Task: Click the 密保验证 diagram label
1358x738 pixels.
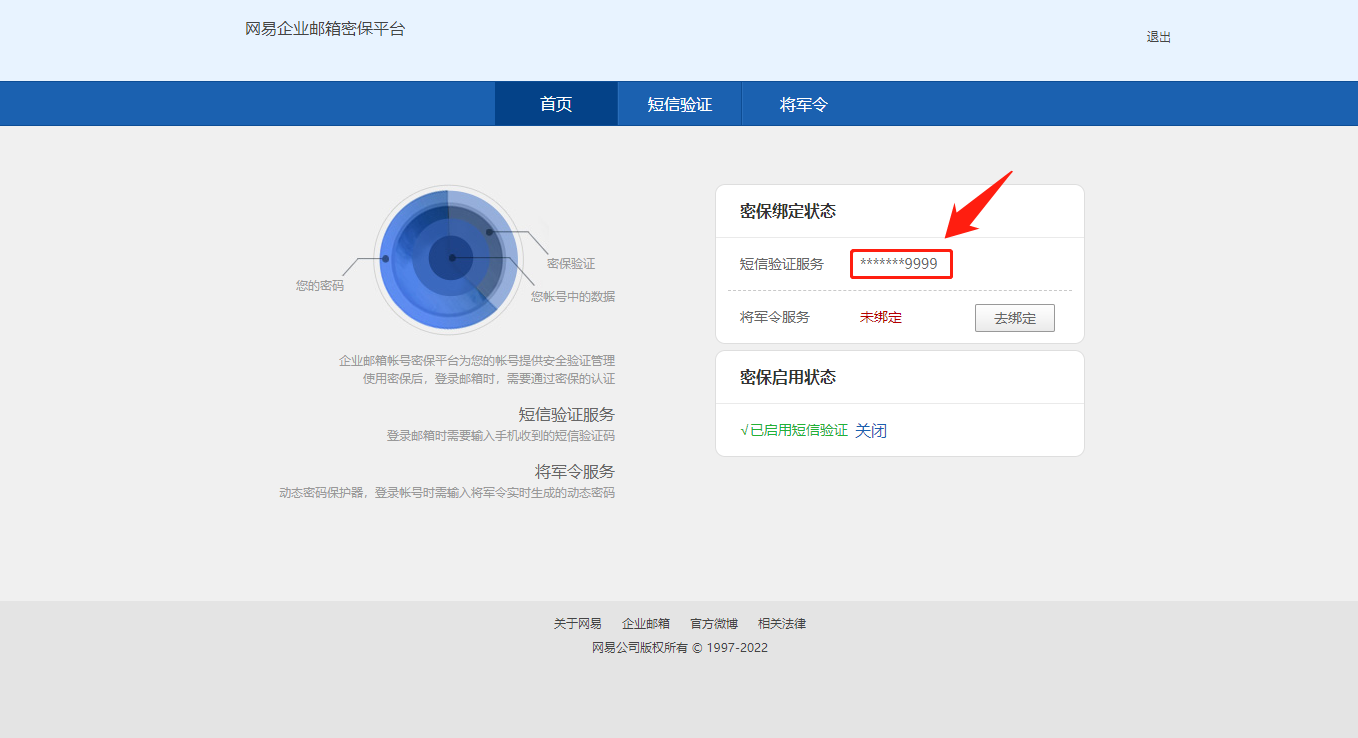Action: [571, 264]
